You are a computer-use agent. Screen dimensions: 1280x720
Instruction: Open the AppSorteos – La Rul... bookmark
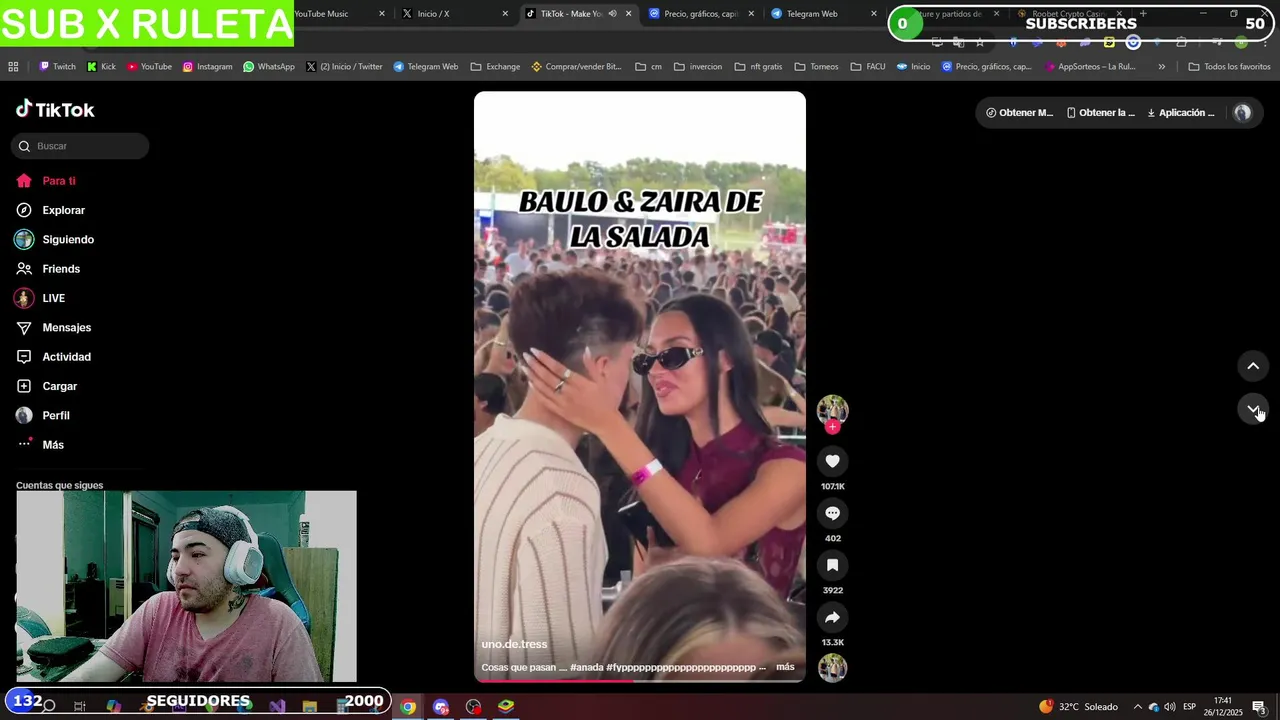tap(1090, 67)
